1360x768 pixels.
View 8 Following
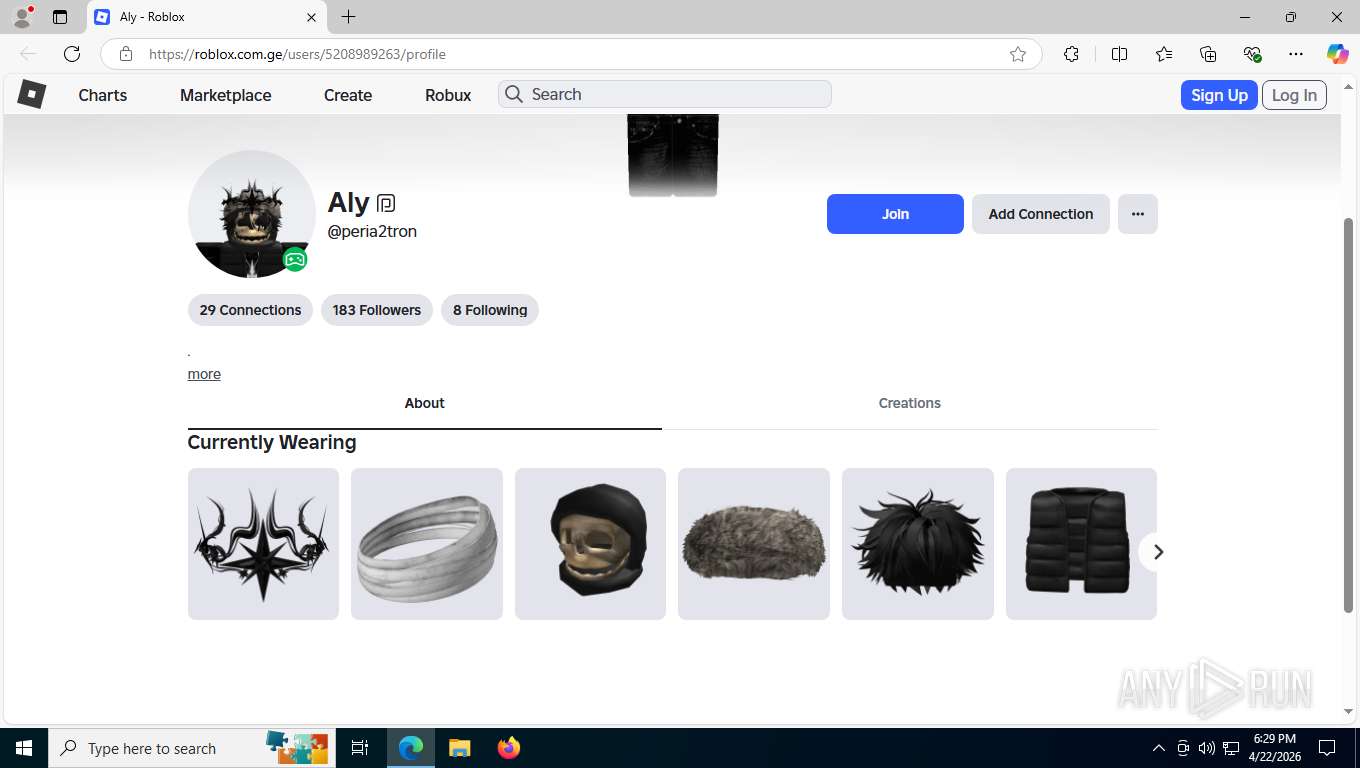490,310
